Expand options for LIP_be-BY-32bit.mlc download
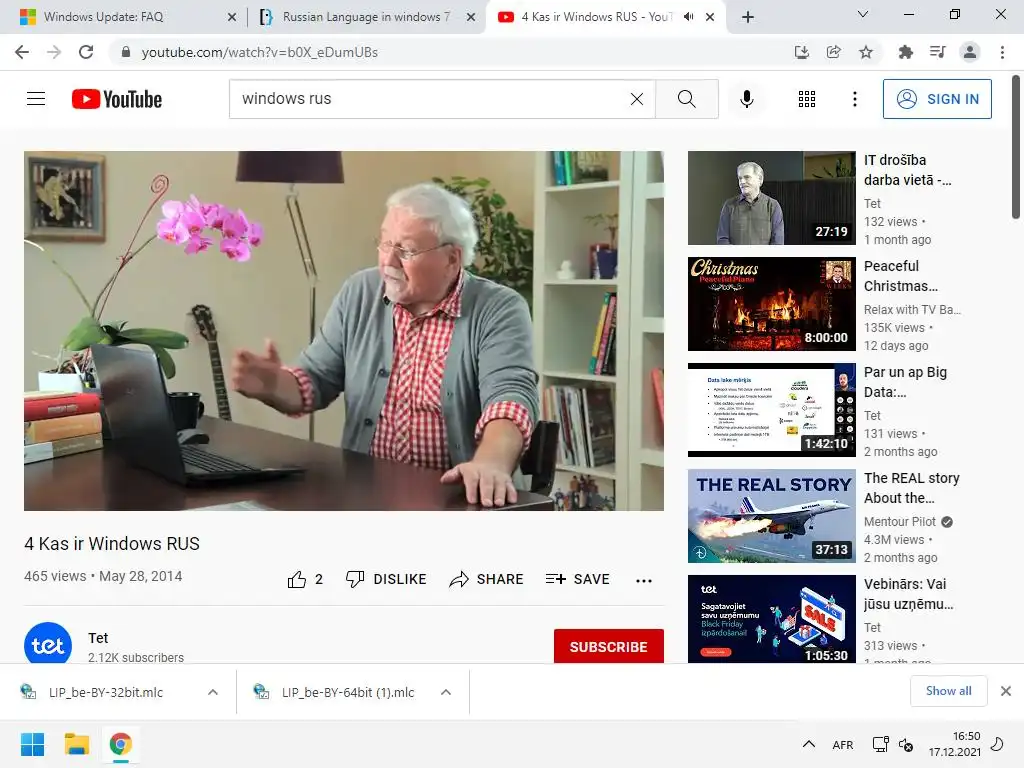 click(213, 692)
